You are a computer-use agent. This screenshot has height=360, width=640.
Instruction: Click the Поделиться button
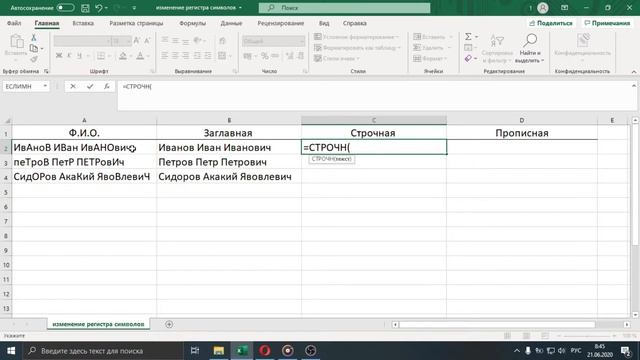pyautogui.click(x=551, y=23)
